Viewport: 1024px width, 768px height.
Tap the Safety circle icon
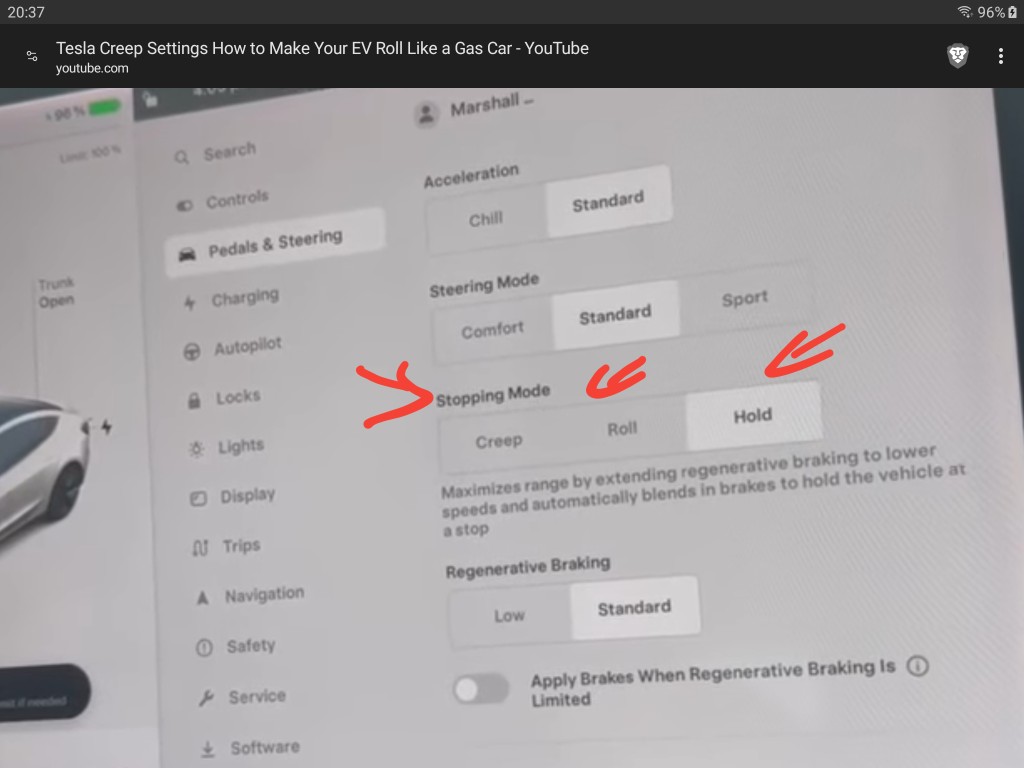click(204, 647)
